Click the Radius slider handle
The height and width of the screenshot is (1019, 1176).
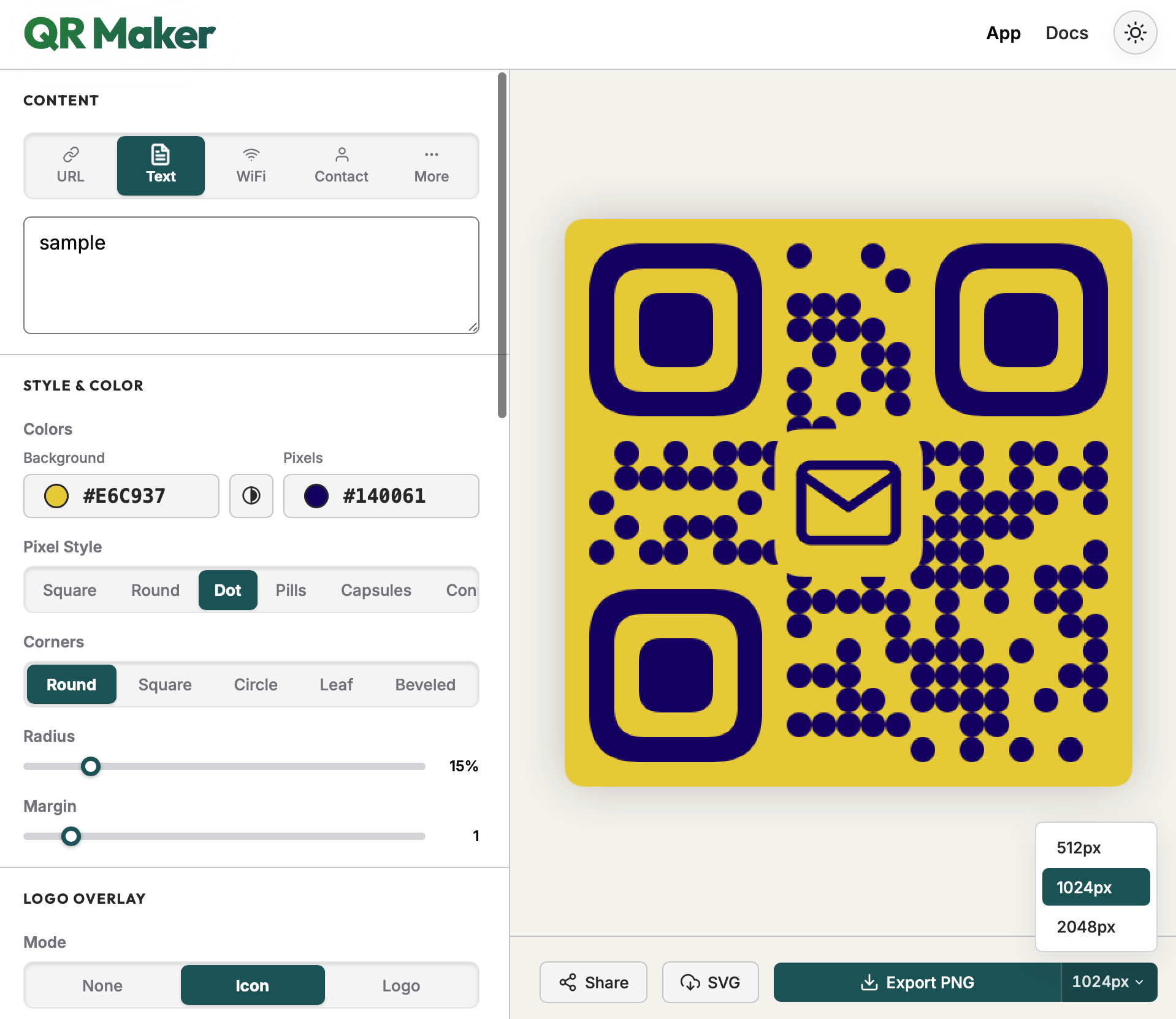click(91, 766)
